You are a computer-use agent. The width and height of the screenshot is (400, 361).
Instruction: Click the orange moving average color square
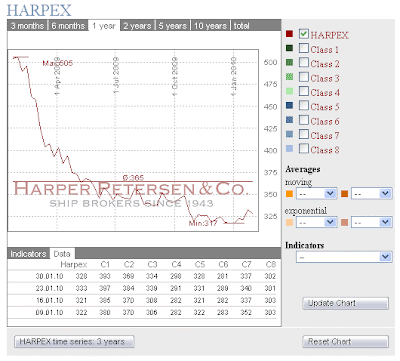tap(289, 193)
